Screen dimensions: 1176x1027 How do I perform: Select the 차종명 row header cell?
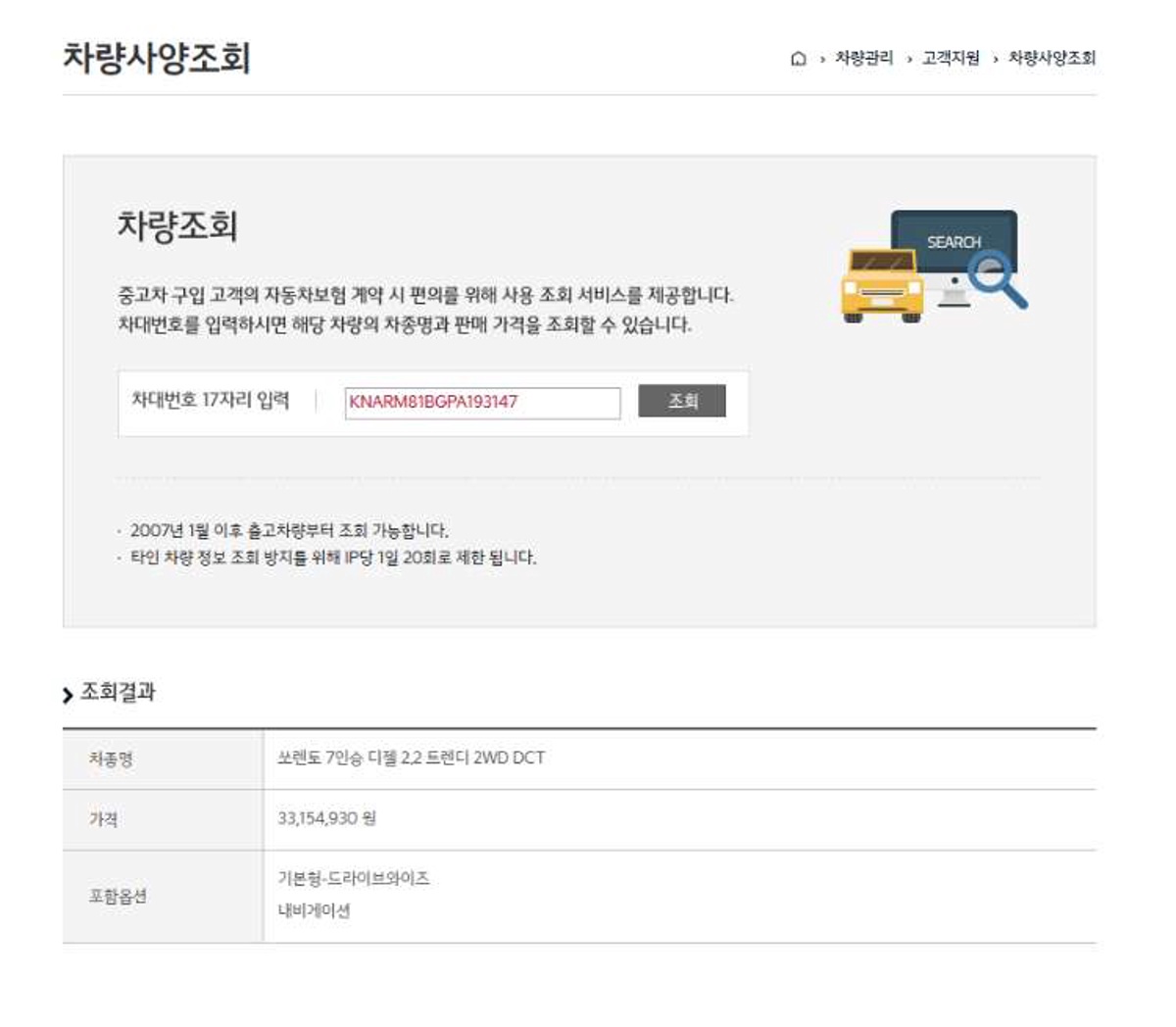click(111, 759)
